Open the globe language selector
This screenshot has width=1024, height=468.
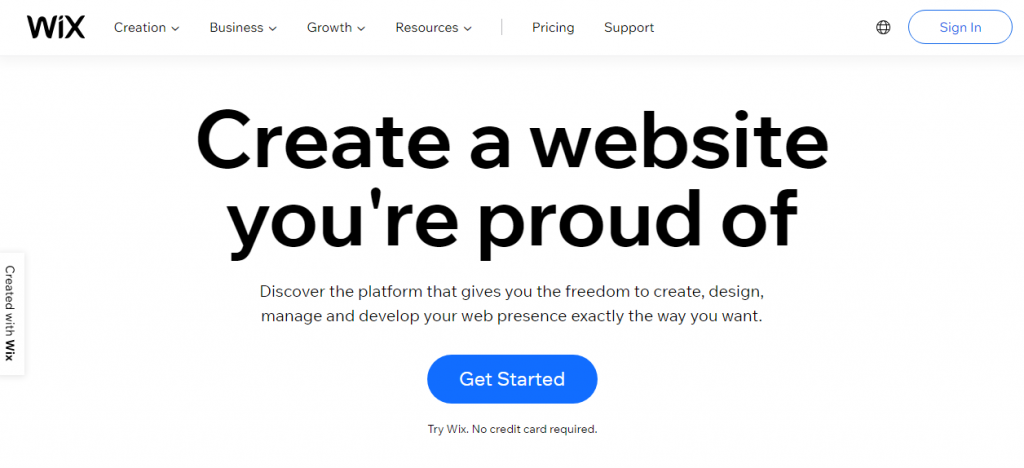click(x=883, y=28)
